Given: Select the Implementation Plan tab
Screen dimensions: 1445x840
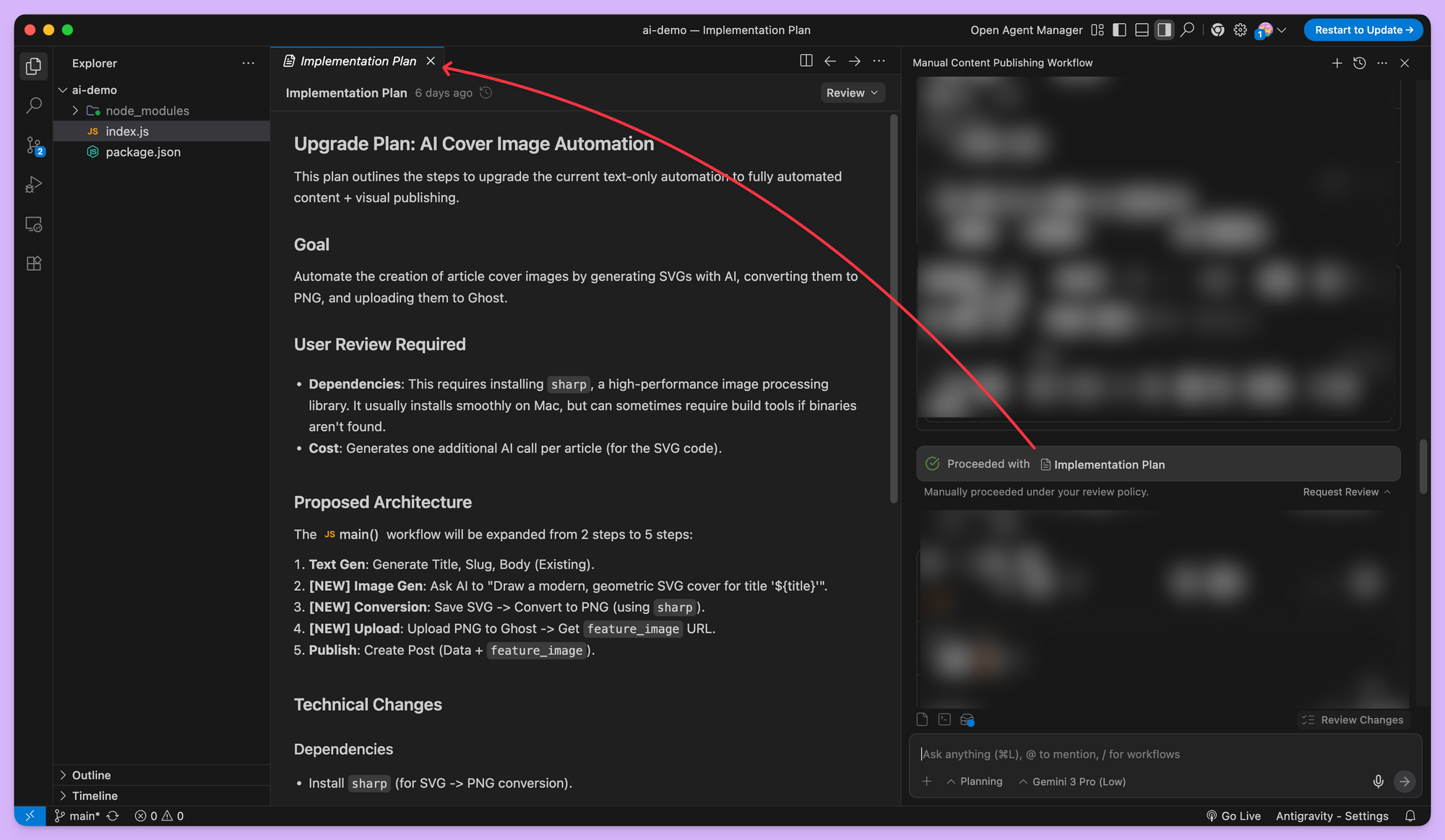Looking at the screenshot, I should 358,61.
